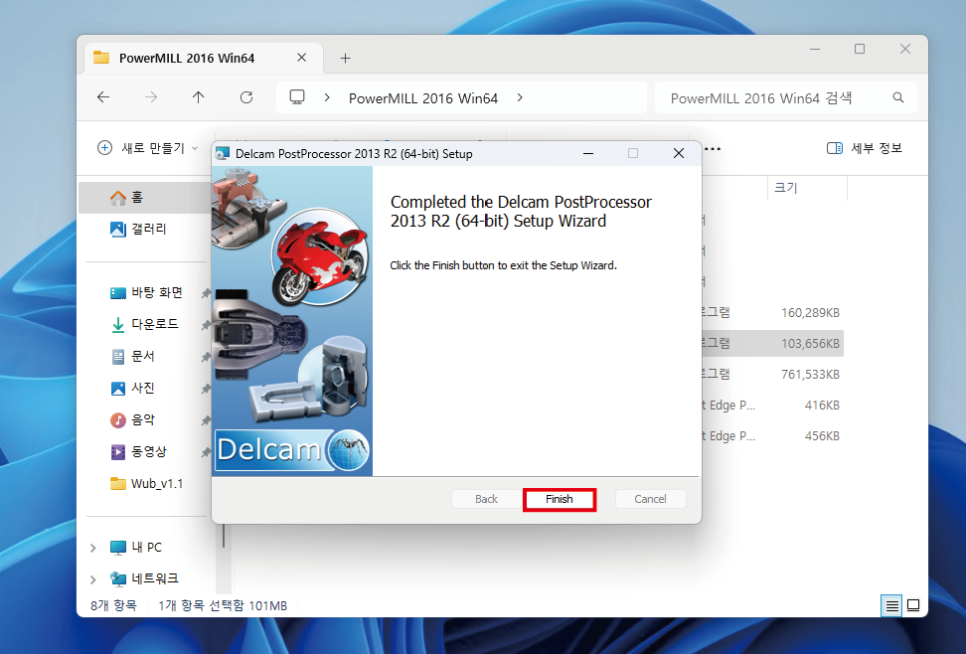Open the three-dot more options menu
The width and height of the screenshot is (966, 654).
tap(713, 148)
